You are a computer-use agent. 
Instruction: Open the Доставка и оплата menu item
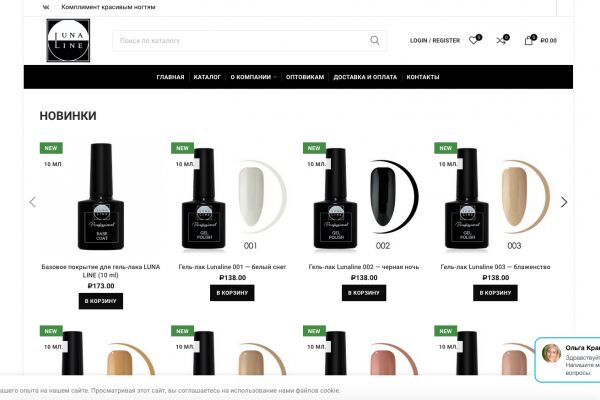[x=365, y=77]
